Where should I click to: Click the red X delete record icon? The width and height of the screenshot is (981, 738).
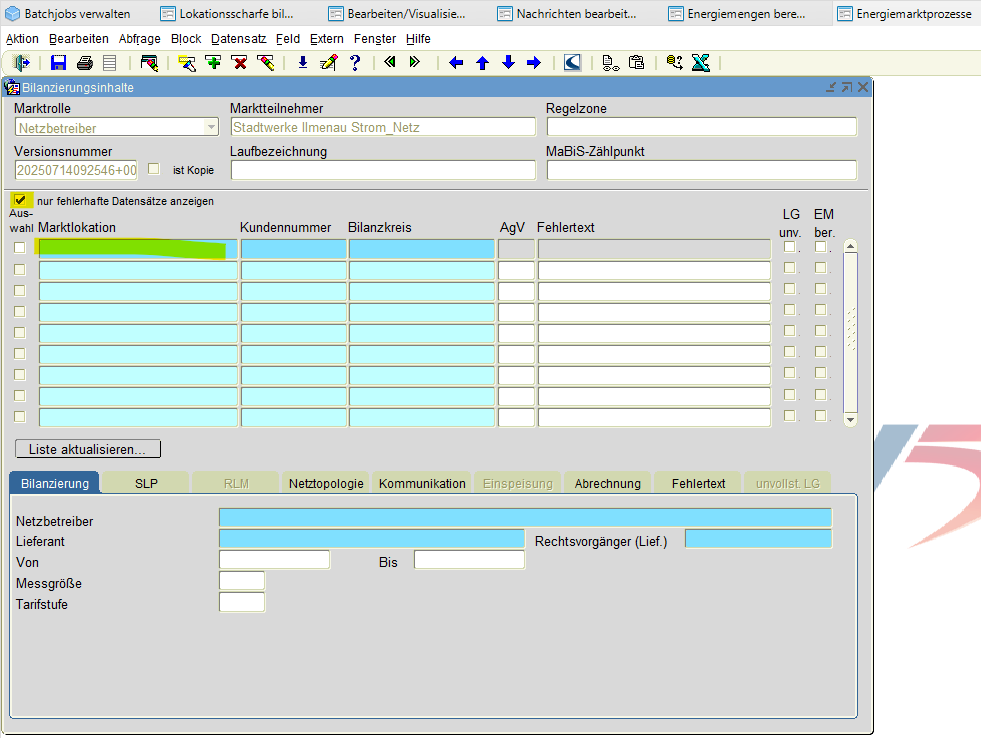pos(239,63)
